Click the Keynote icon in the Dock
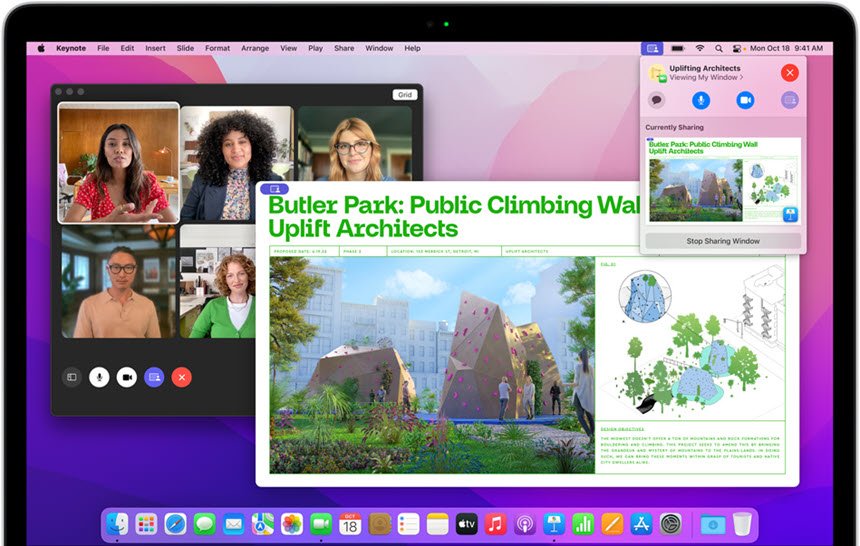This screenshot has width=860, height=546. click(554, 525)
